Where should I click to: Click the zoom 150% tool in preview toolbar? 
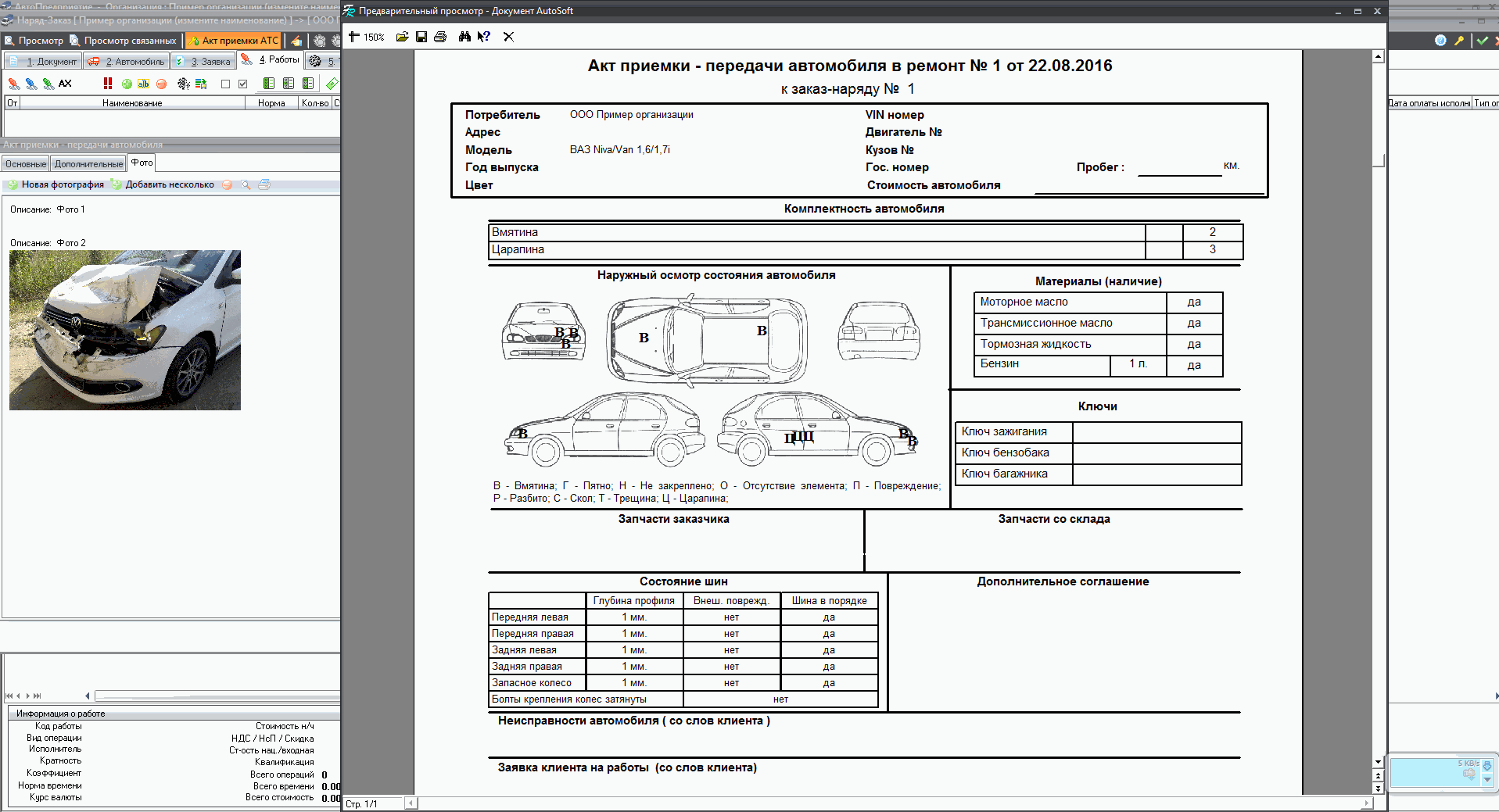pyautogui.click(x=366, y=37)
